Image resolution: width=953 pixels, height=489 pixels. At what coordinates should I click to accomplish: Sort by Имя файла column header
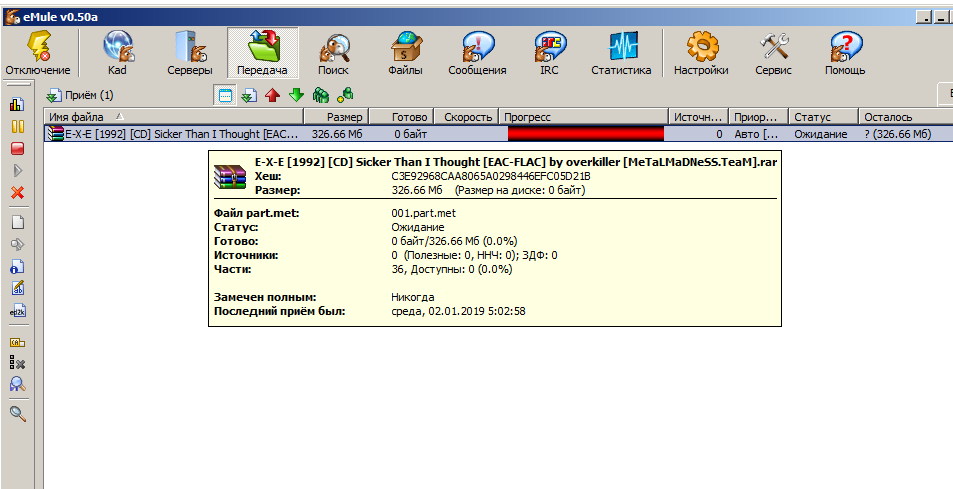point(174,117)
